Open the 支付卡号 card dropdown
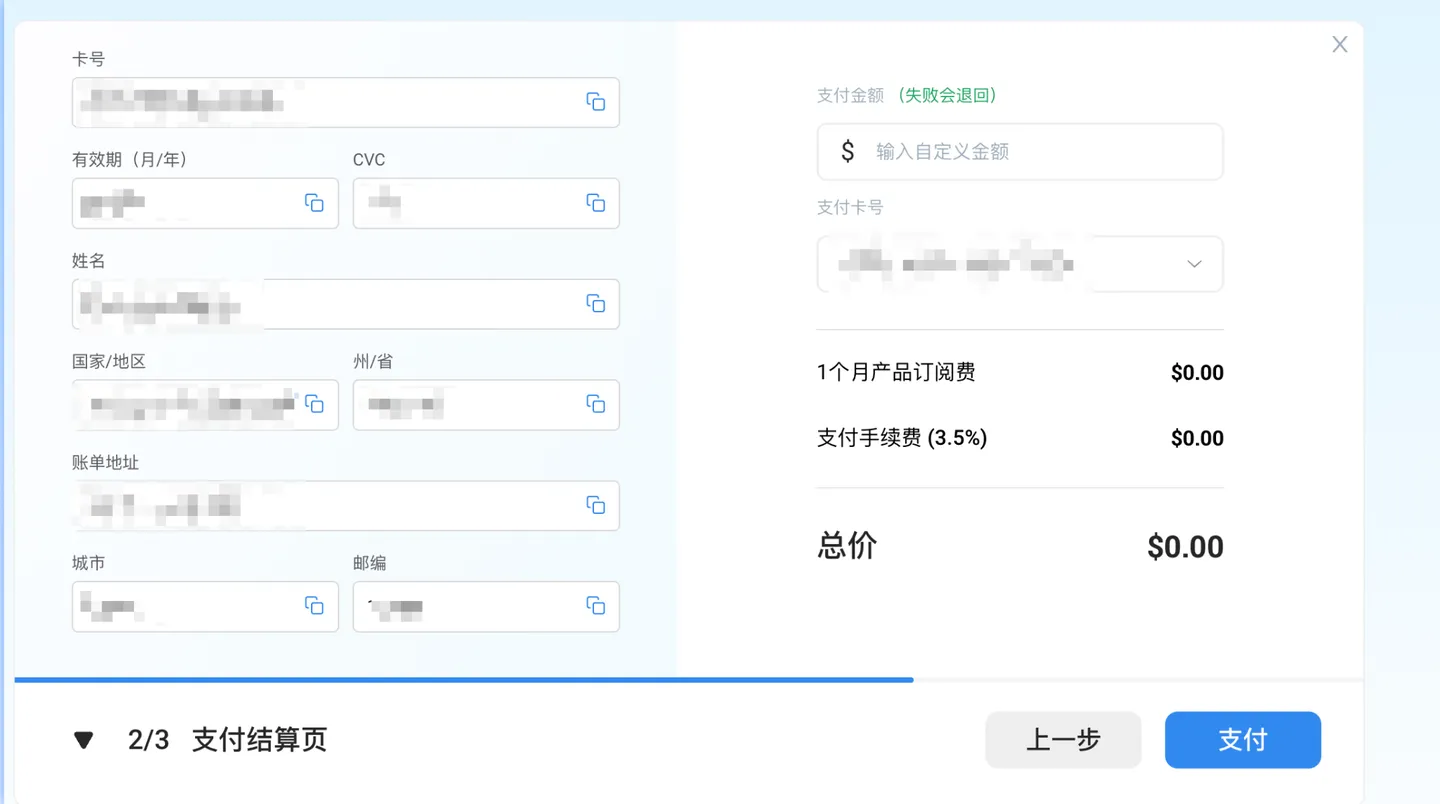1440x804 pixels. click(x=1193, y=263)
